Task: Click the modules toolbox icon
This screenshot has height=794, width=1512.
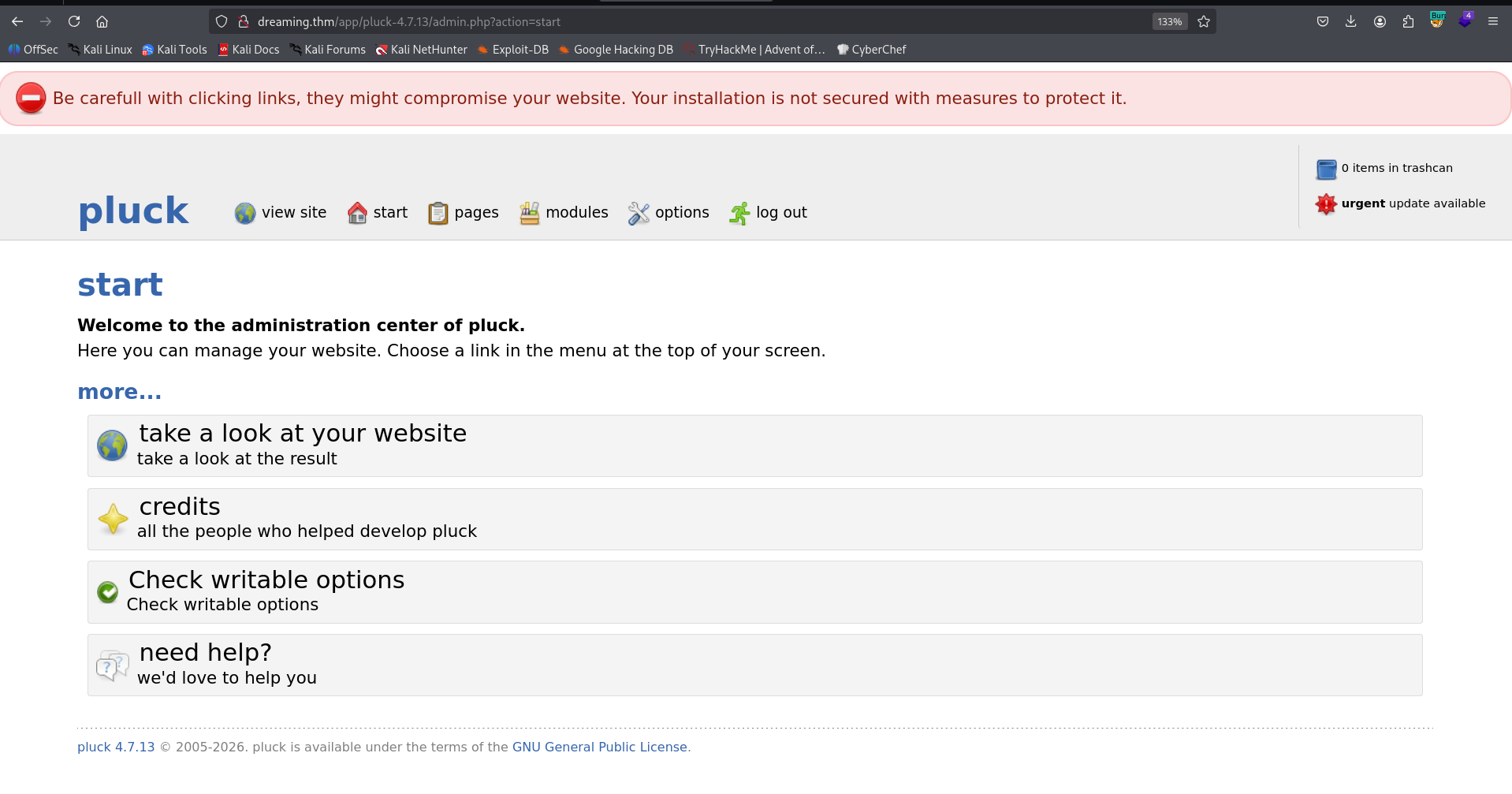Action: click(529, 213)
